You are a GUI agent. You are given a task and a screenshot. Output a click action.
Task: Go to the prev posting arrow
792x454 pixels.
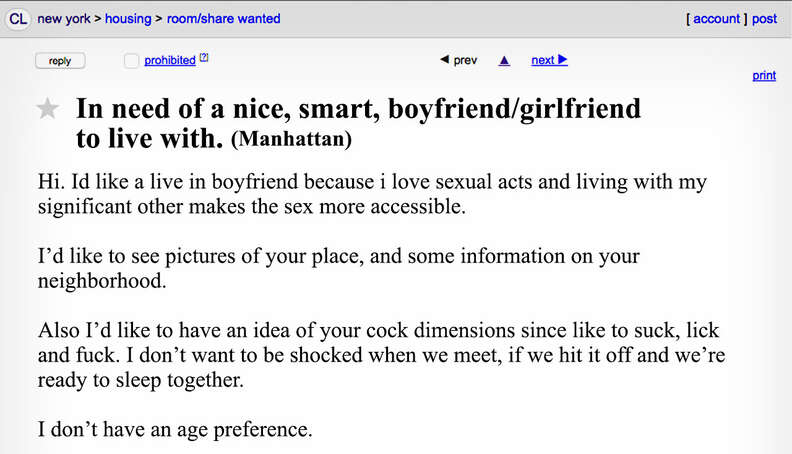pos(459,61)
